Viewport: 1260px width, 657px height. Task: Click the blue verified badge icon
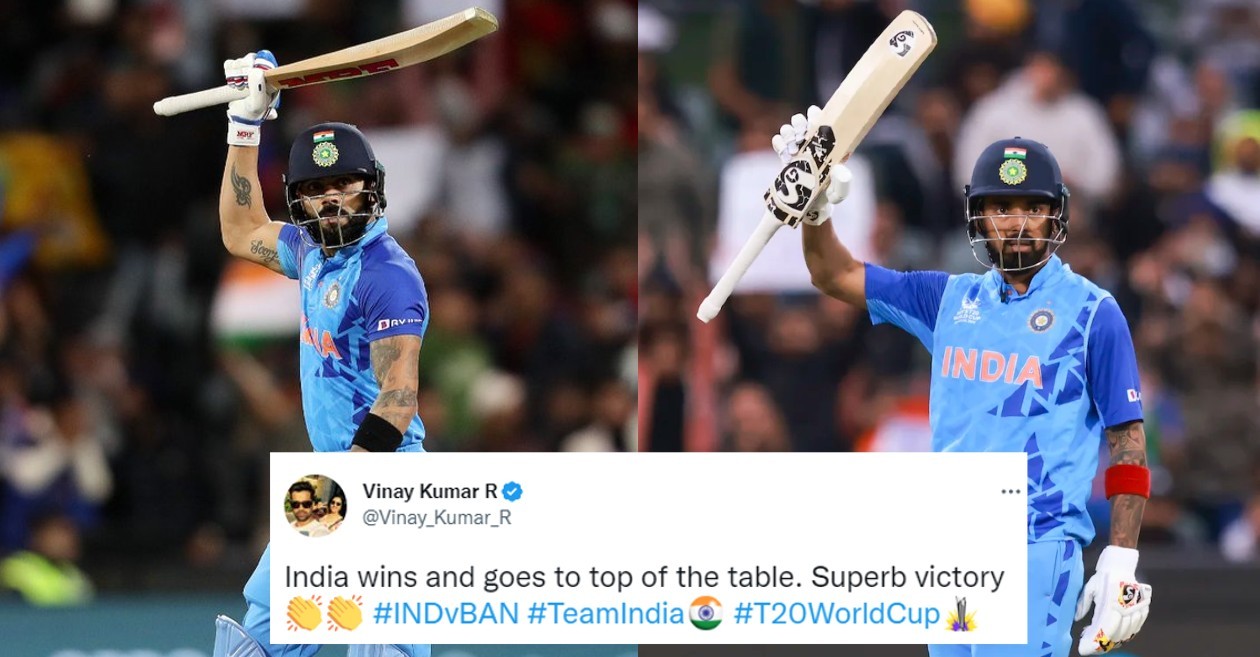click(514, 491)
